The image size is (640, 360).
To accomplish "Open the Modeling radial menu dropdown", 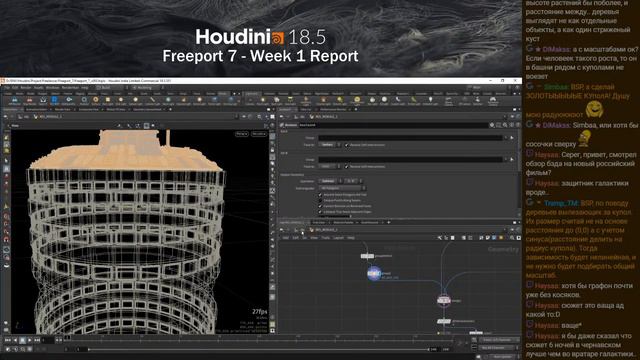I will [147, 88].
